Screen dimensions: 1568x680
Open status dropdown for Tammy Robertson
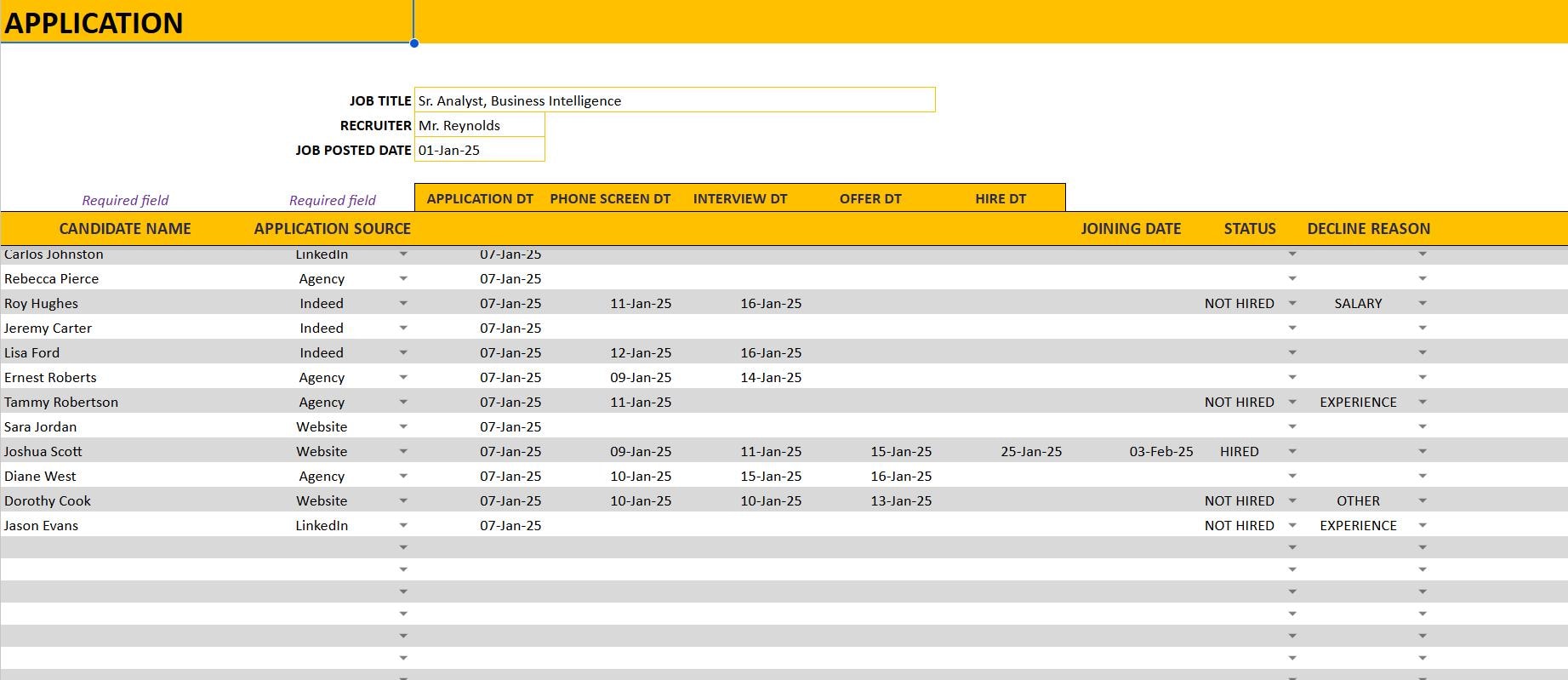1292,402
